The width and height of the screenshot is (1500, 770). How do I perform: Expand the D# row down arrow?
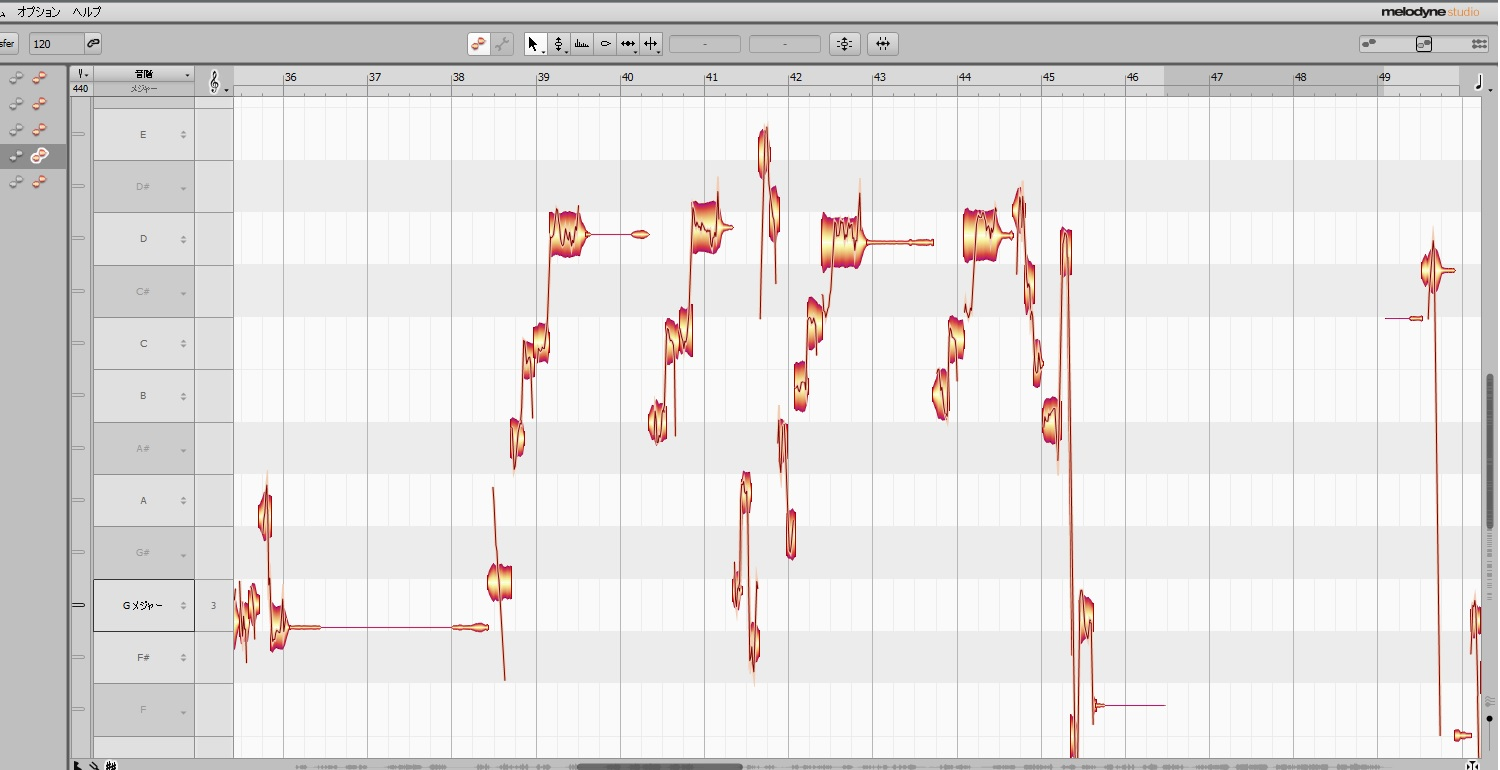tap(183, 189)
